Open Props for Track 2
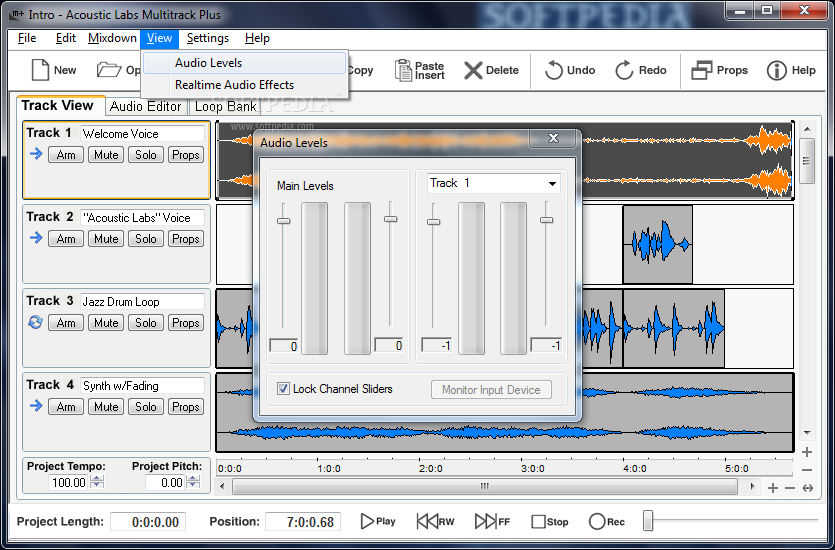Image resolution: width=835 pixels, height=550 pixels. pyautogui.click(x=186, y=239)
